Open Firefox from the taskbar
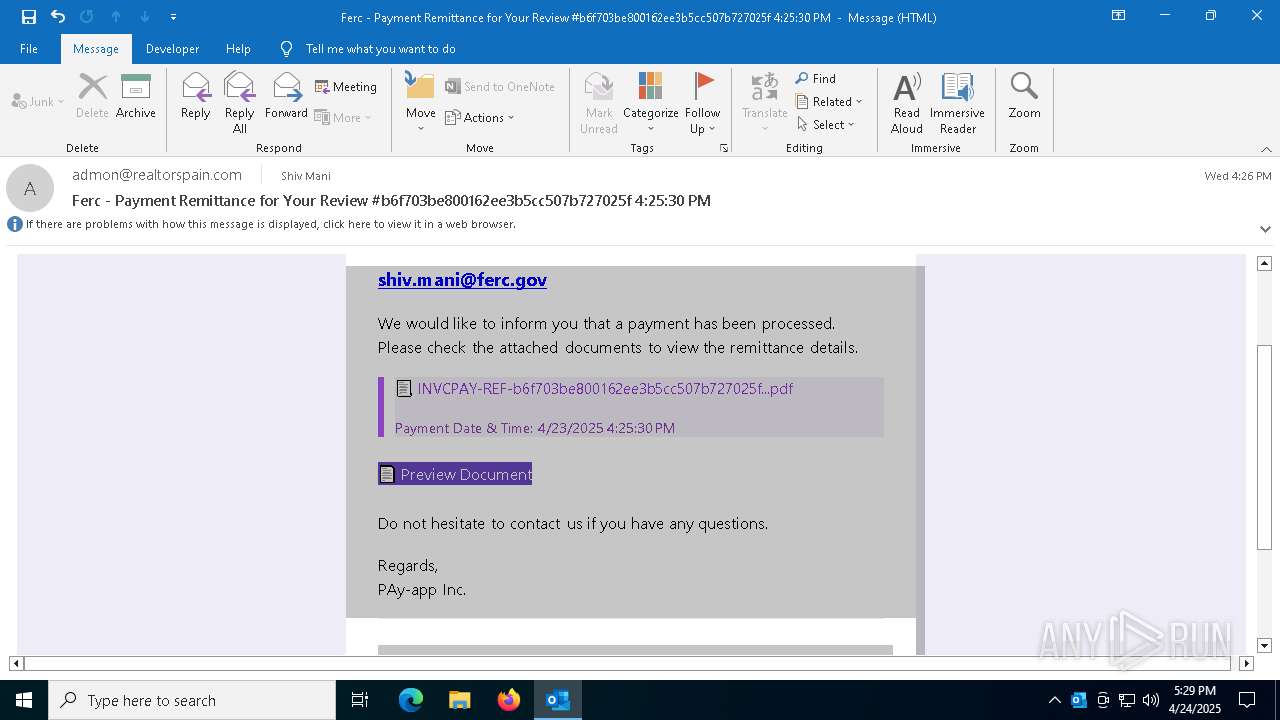1280x720 pixels. 509,700
